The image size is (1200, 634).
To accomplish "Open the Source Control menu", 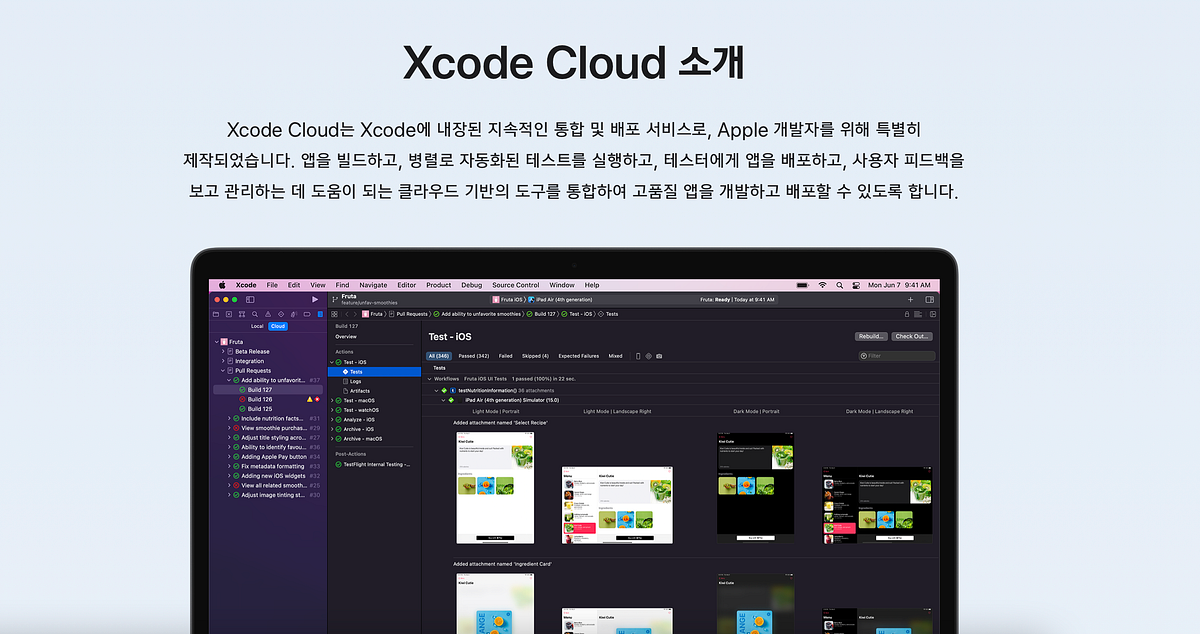I will click(x=515, y=285).
